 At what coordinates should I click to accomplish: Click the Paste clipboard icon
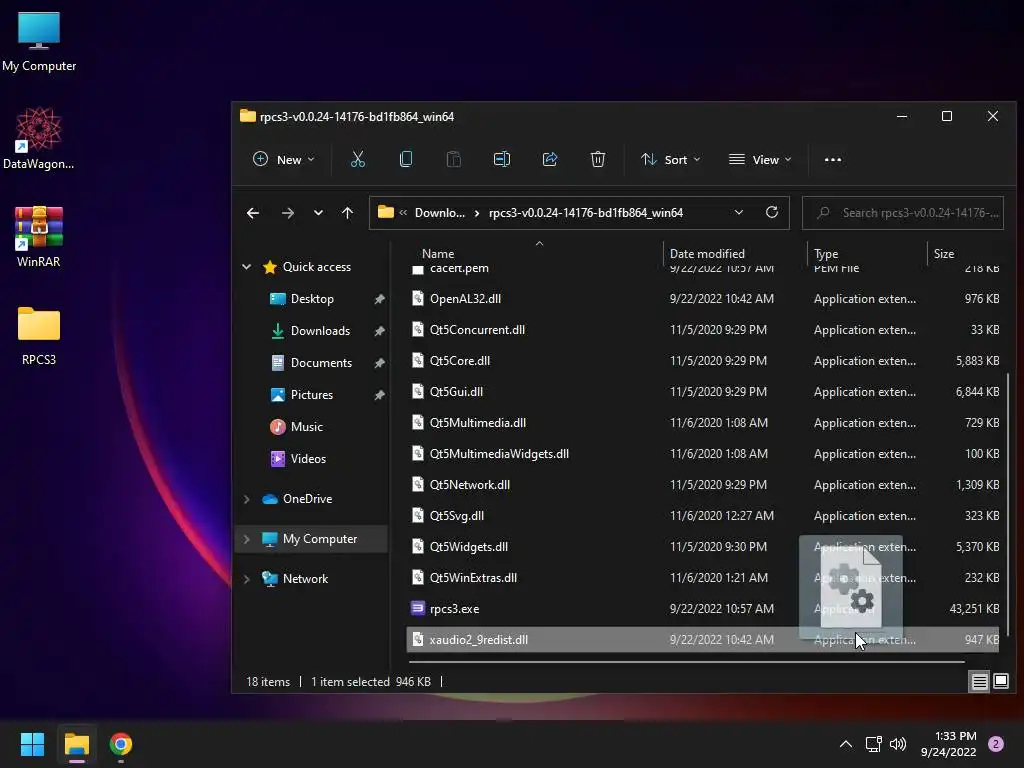click(453, 159)
